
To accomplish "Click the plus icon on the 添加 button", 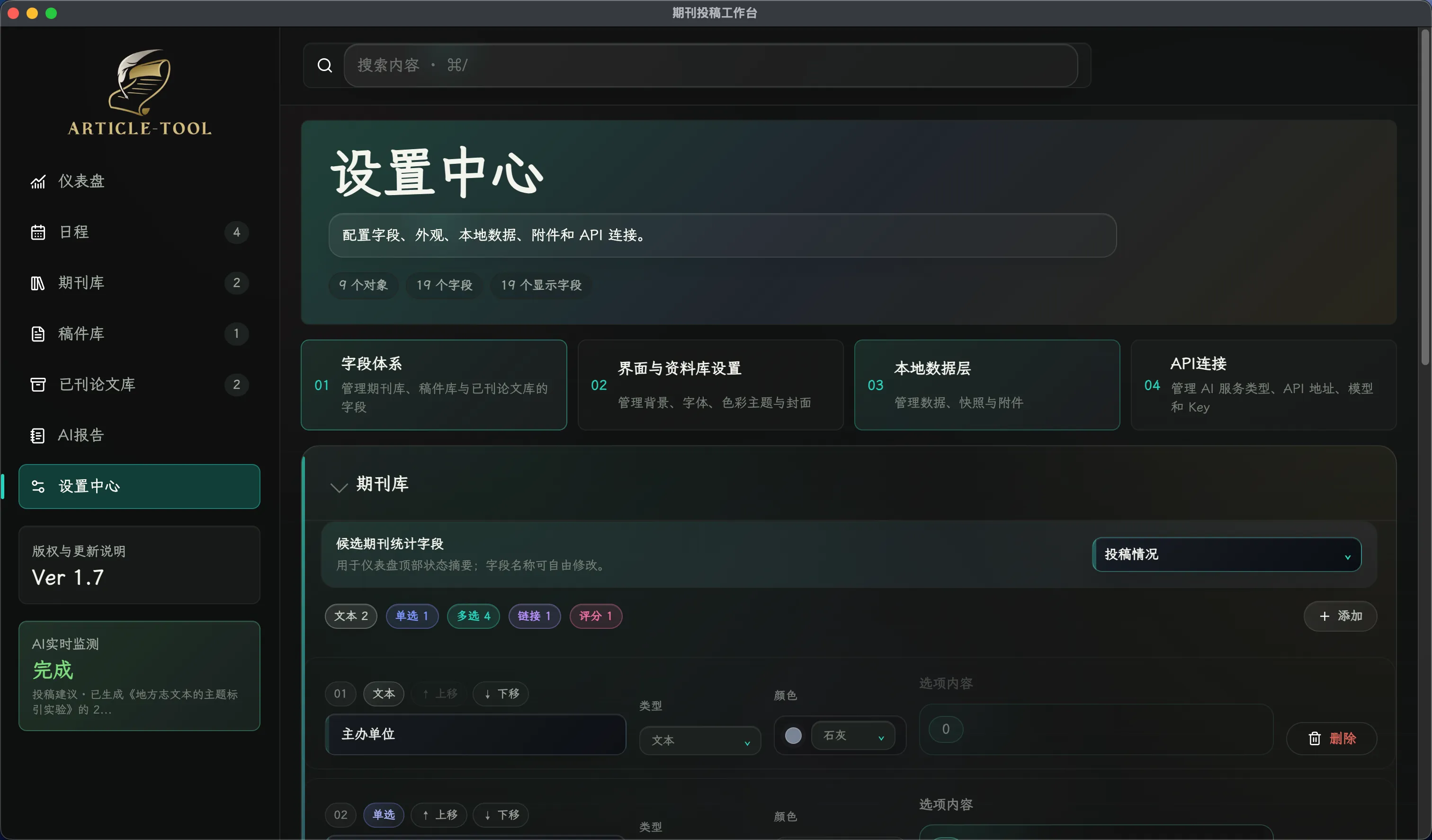I will click(1325, 616).
